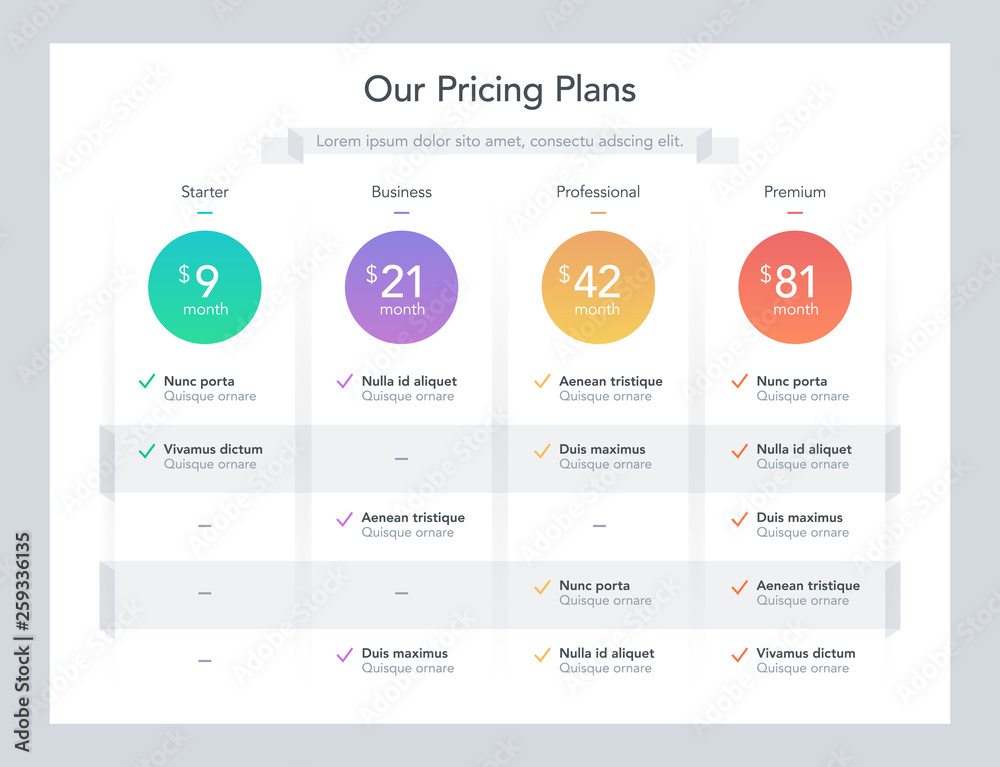This screenshot has height=767, width=1000.
Task: Click the purple checkmark beside Business Duis maximus
Action: pos(344,654)
